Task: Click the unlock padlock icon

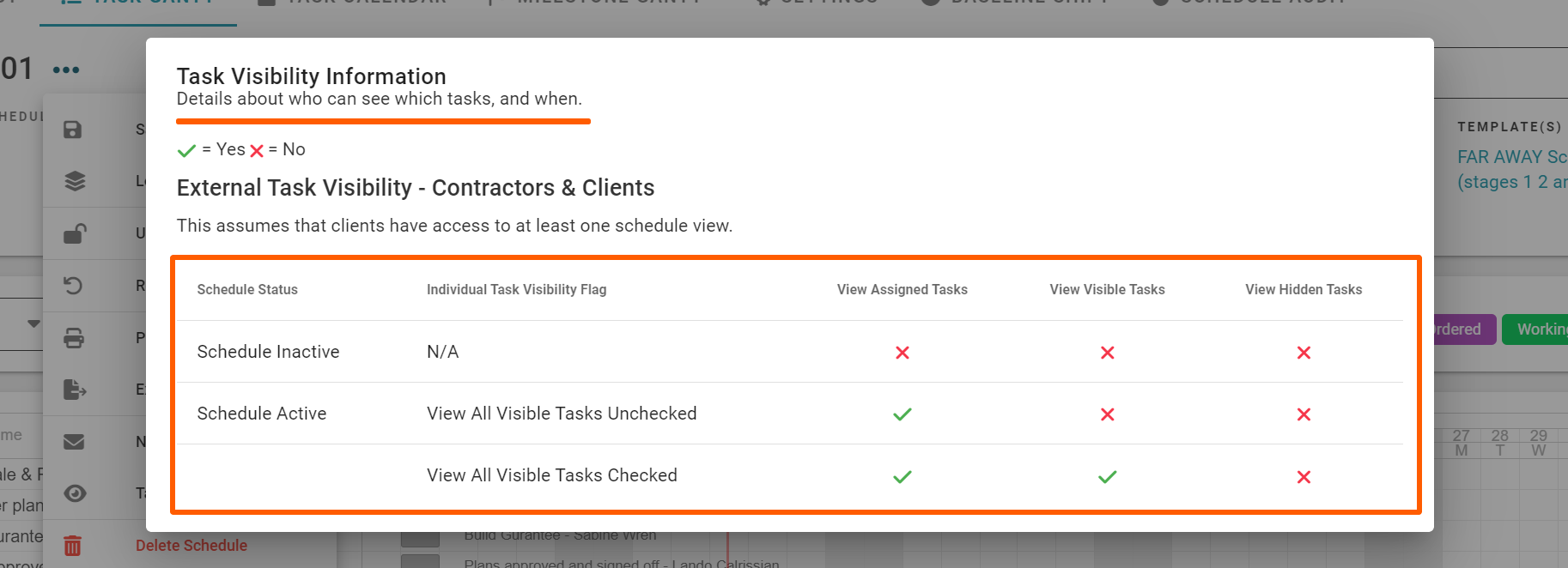Action: coord(74,233)
